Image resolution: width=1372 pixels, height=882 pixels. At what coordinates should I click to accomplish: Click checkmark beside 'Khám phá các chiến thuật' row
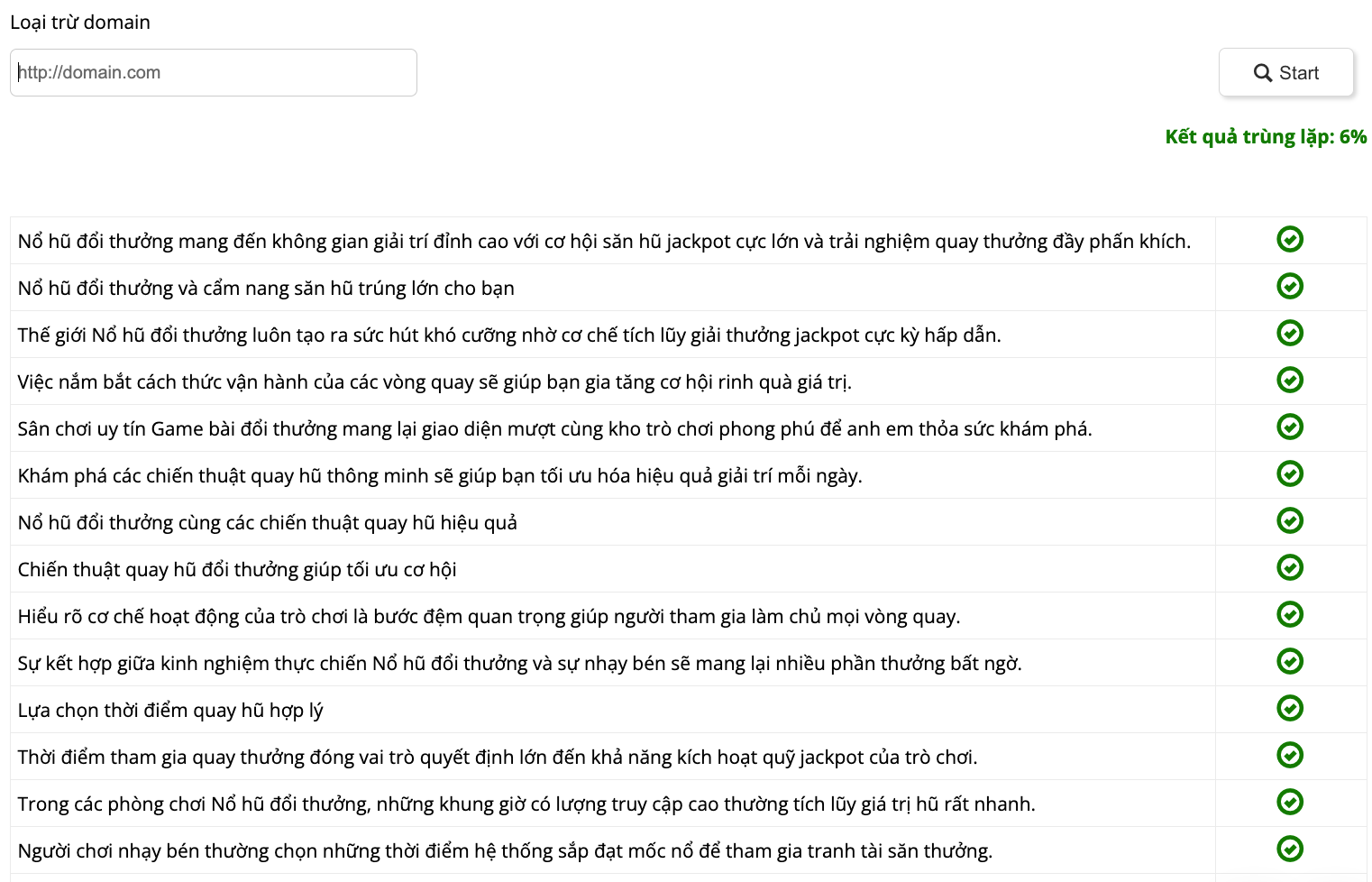(x=1290, y=473)
